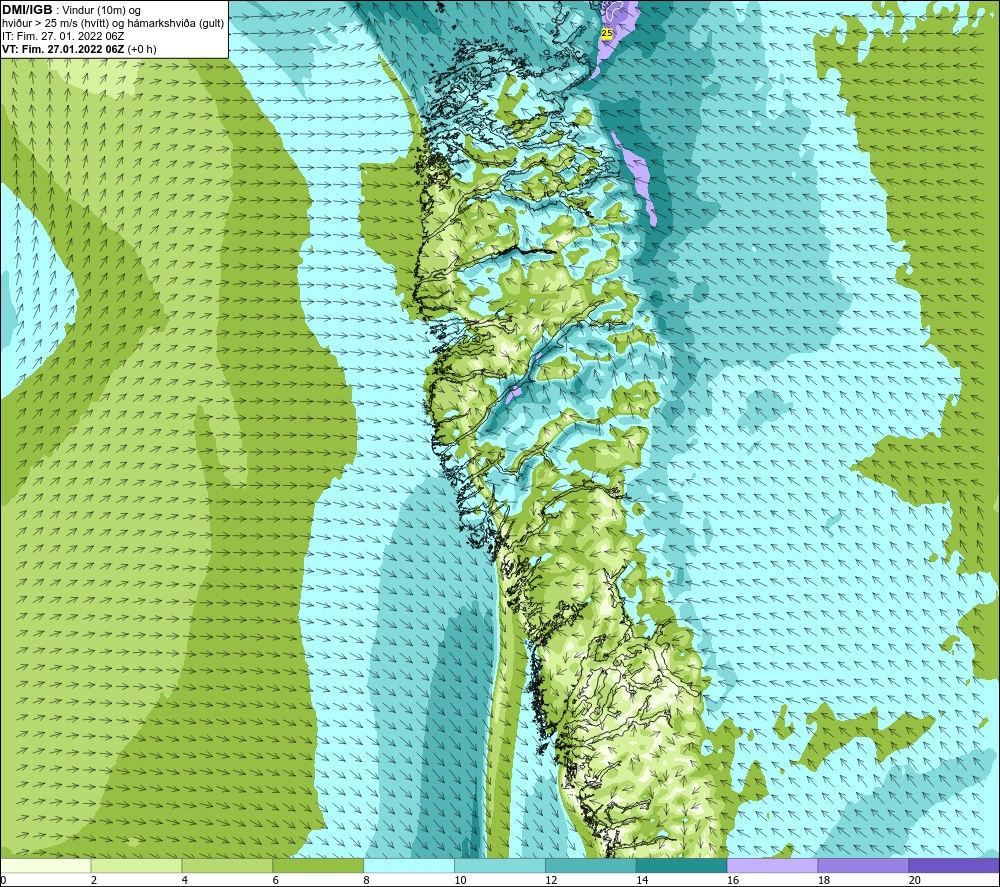
Task: Click the legend scale label "4"
Action: click(185, 880)
